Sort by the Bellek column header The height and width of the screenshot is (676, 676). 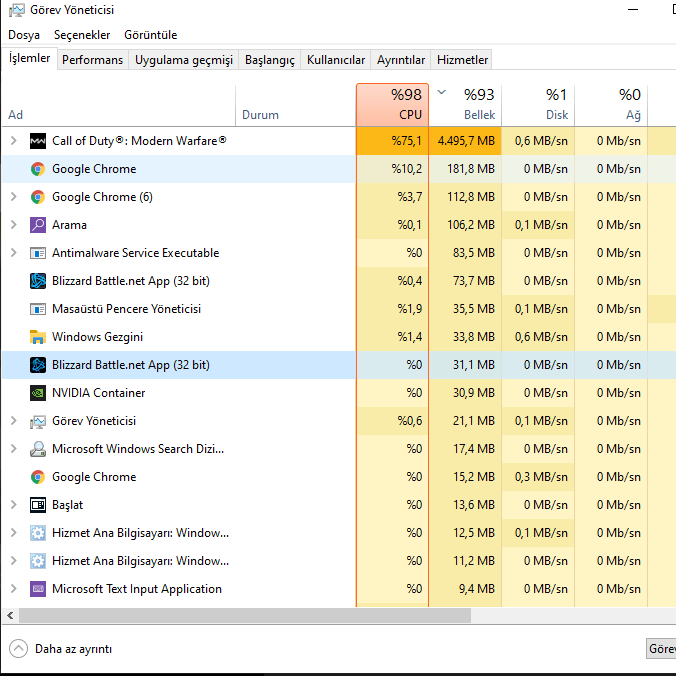(x=465, y=105)
